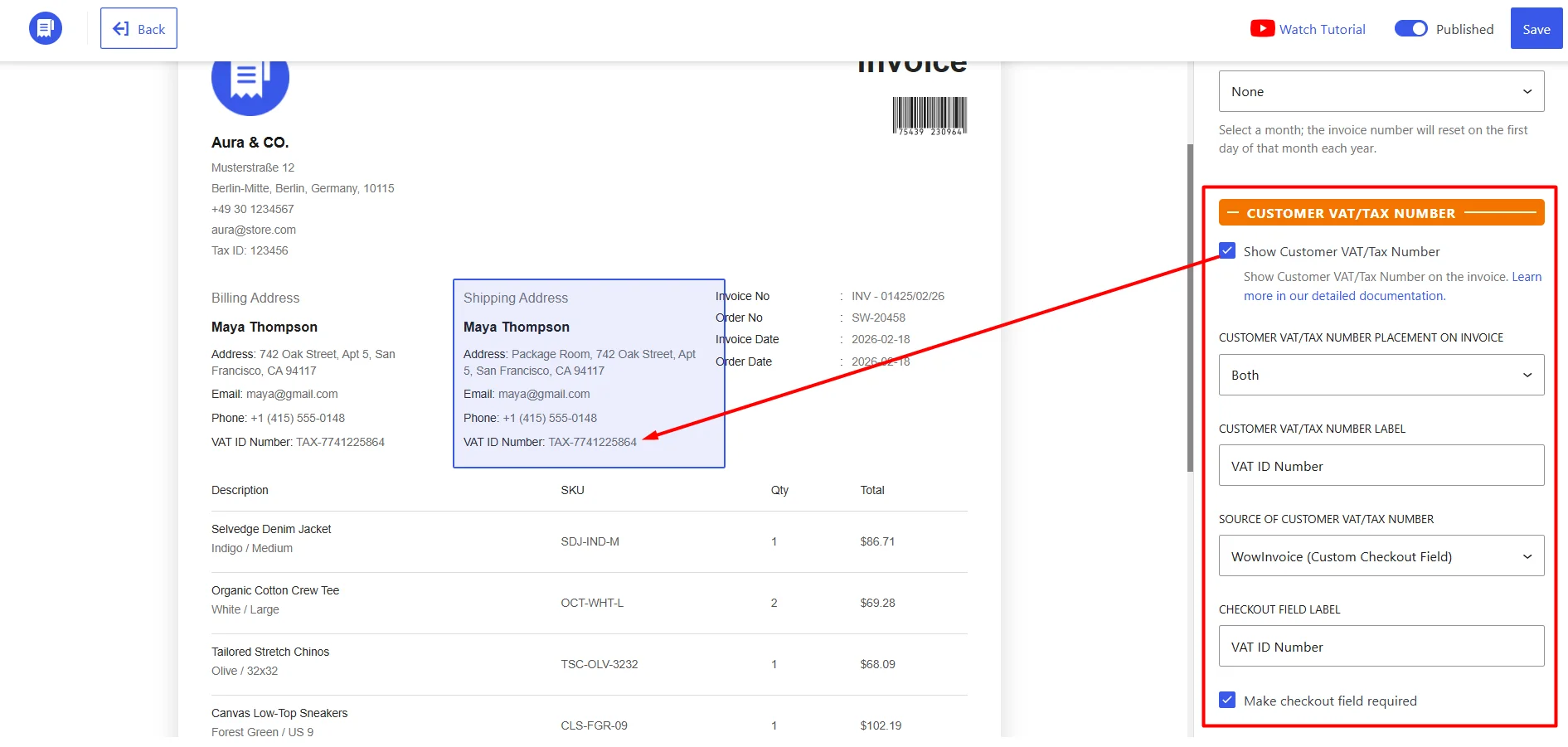Open the placement dropdown set to Both

pos(1381,375)
